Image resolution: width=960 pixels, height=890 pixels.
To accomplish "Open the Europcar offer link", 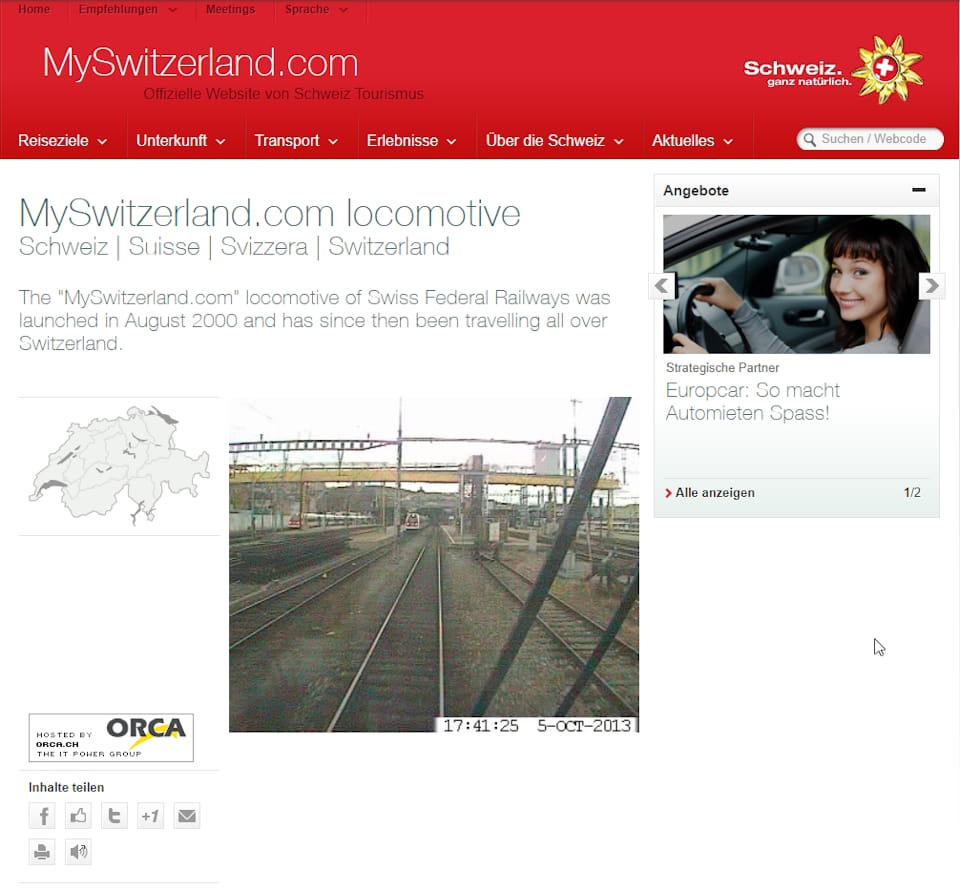I will [x=752, y=402].
